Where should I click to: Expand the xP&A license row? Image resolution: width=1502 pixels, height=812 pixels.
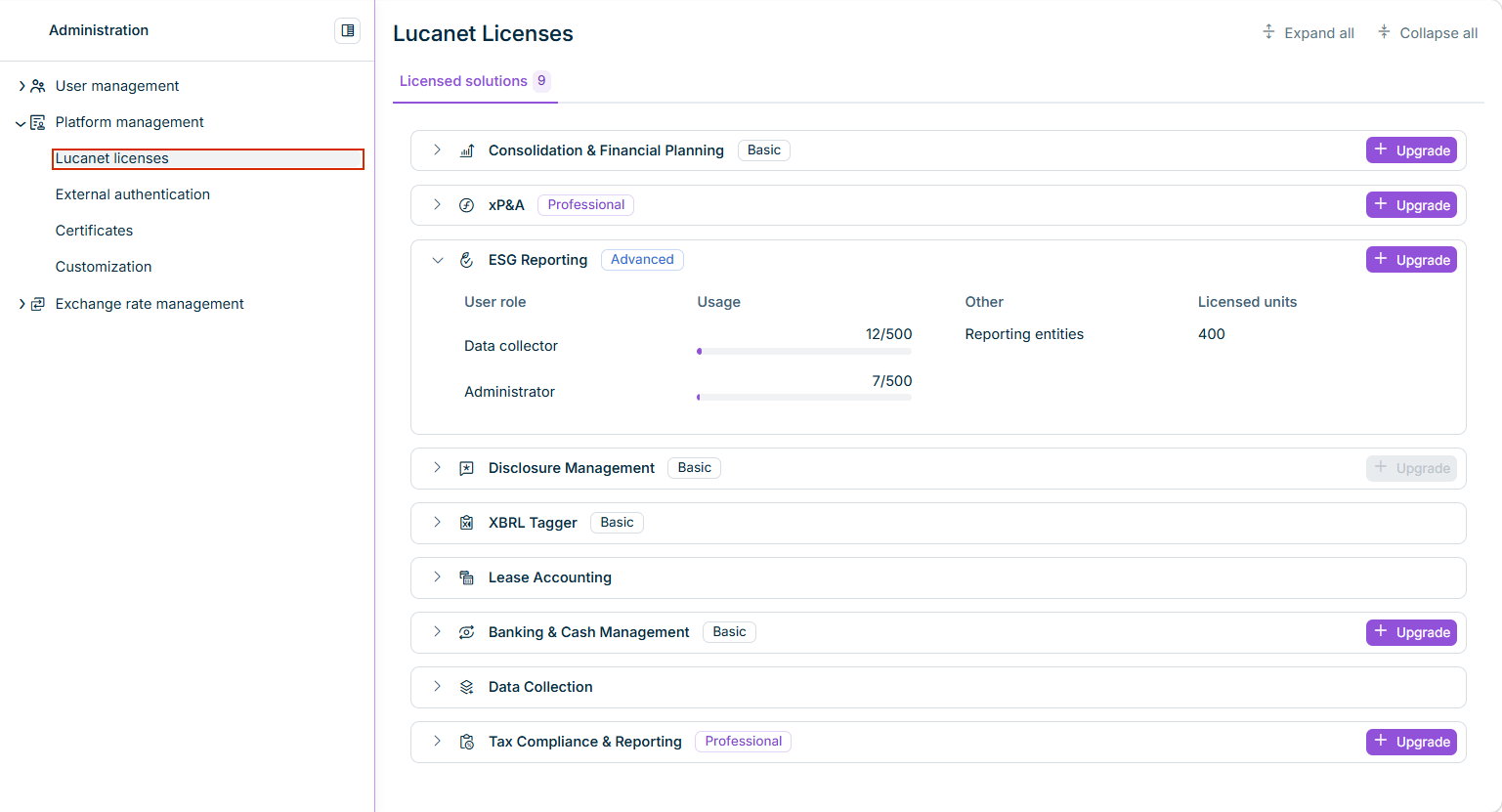click(x=437, y=205)
